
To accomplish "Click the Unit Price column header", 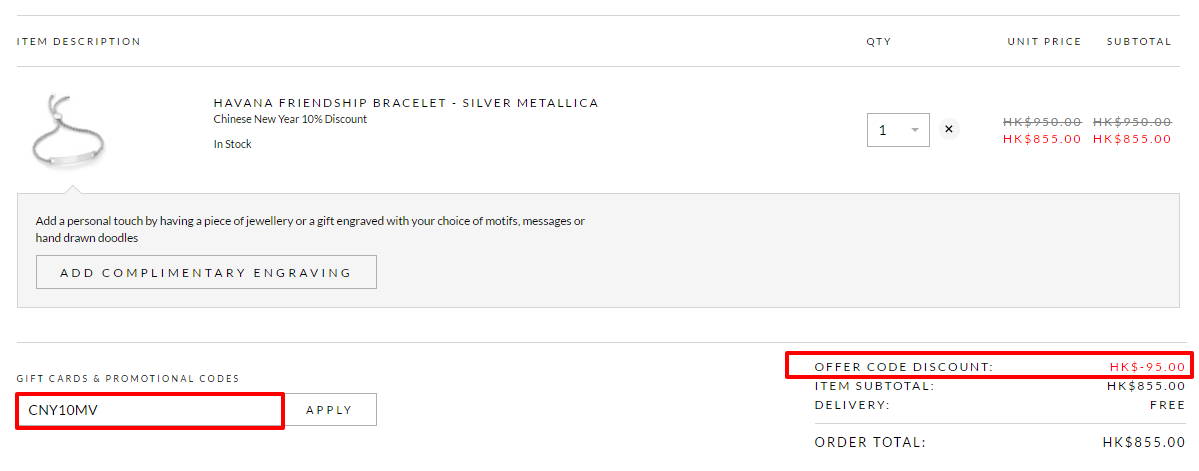I will click(1044, 41).
